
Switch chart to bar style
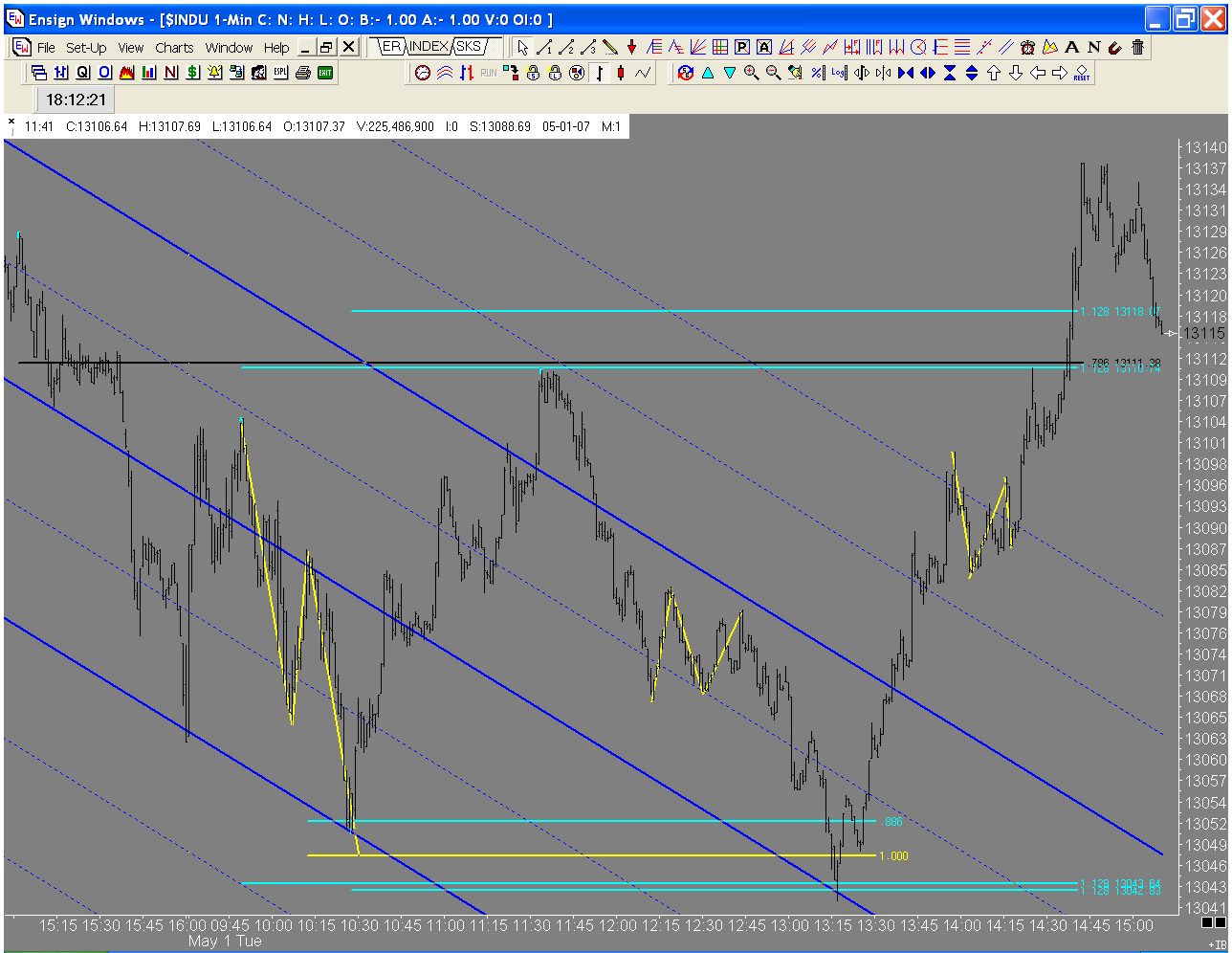click(x=599, y=73)
